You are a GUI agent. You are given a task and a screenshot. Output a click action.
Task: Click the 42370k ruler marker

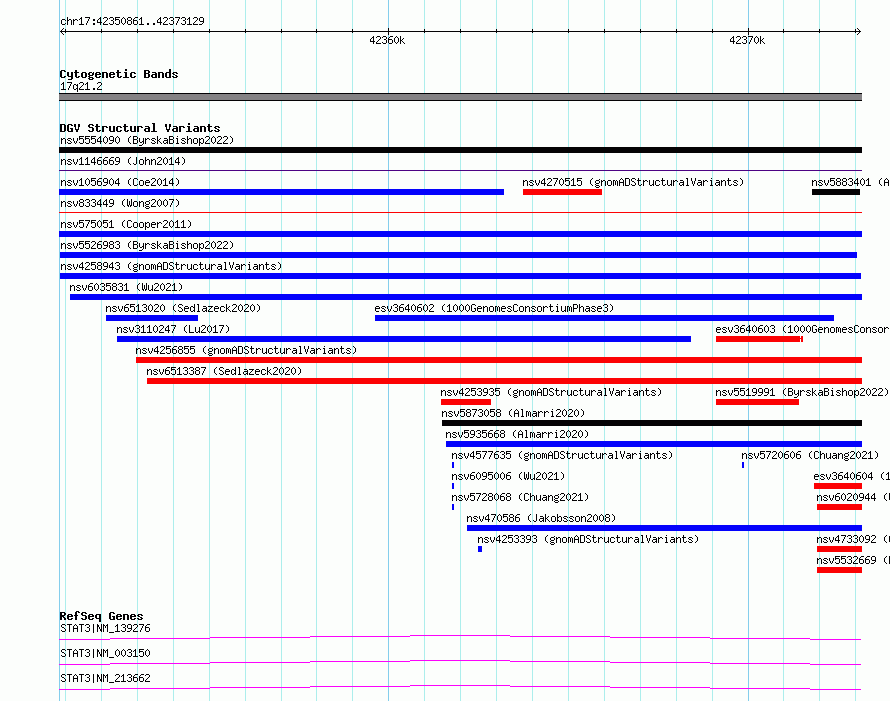tap(747, 40)
